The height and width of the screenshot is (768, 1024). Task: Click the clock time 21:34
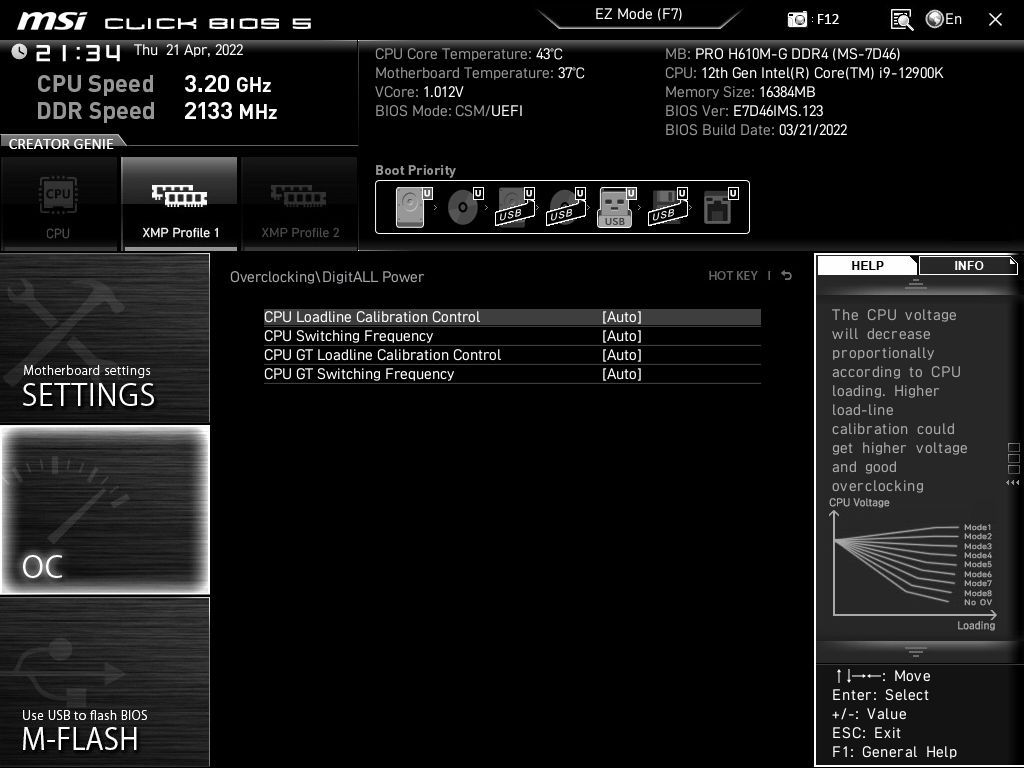[x=78, y=52]
